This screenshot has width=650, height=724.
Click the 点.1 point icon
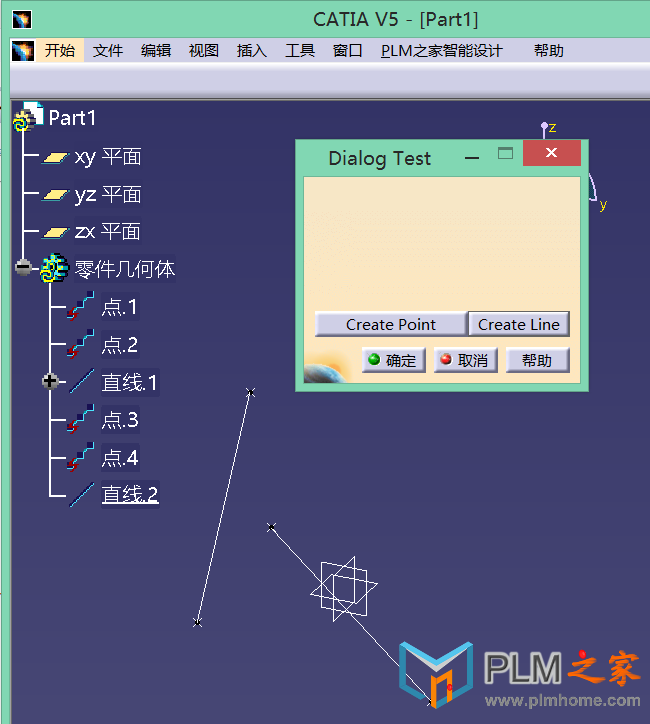tap(81, 306)
